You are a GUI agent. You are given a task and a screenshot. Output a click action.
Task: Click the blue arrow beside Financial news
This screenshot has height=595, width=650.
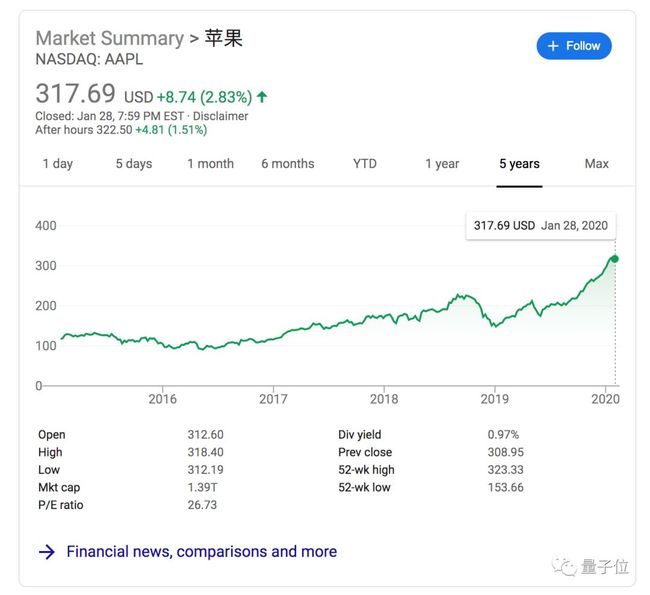pyautogui.click(x=47, y=552)
